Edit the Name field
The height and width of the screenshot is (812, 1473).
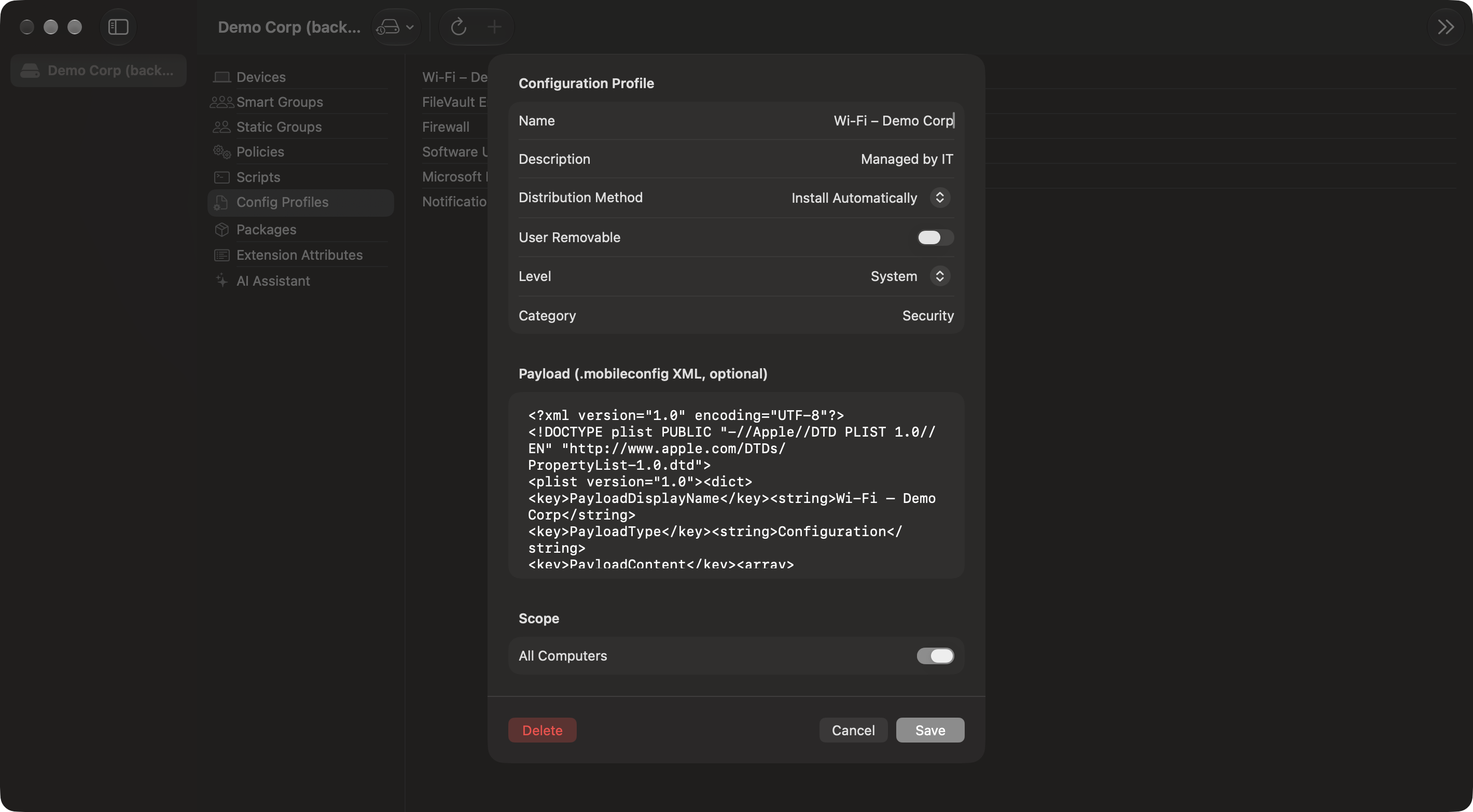[x=736, y=121]
